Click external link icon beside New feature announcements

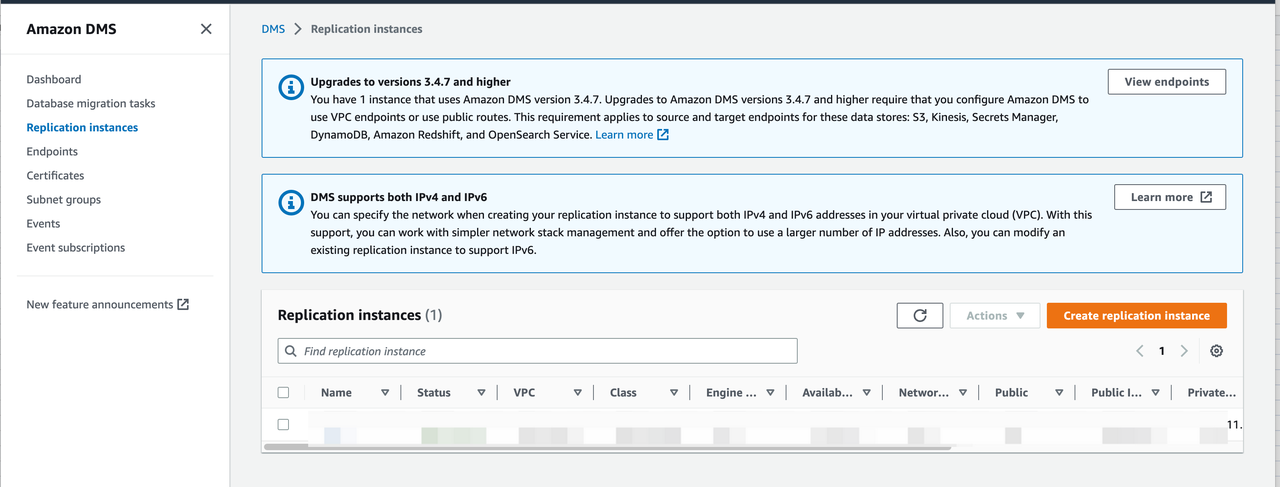(183, 304)
